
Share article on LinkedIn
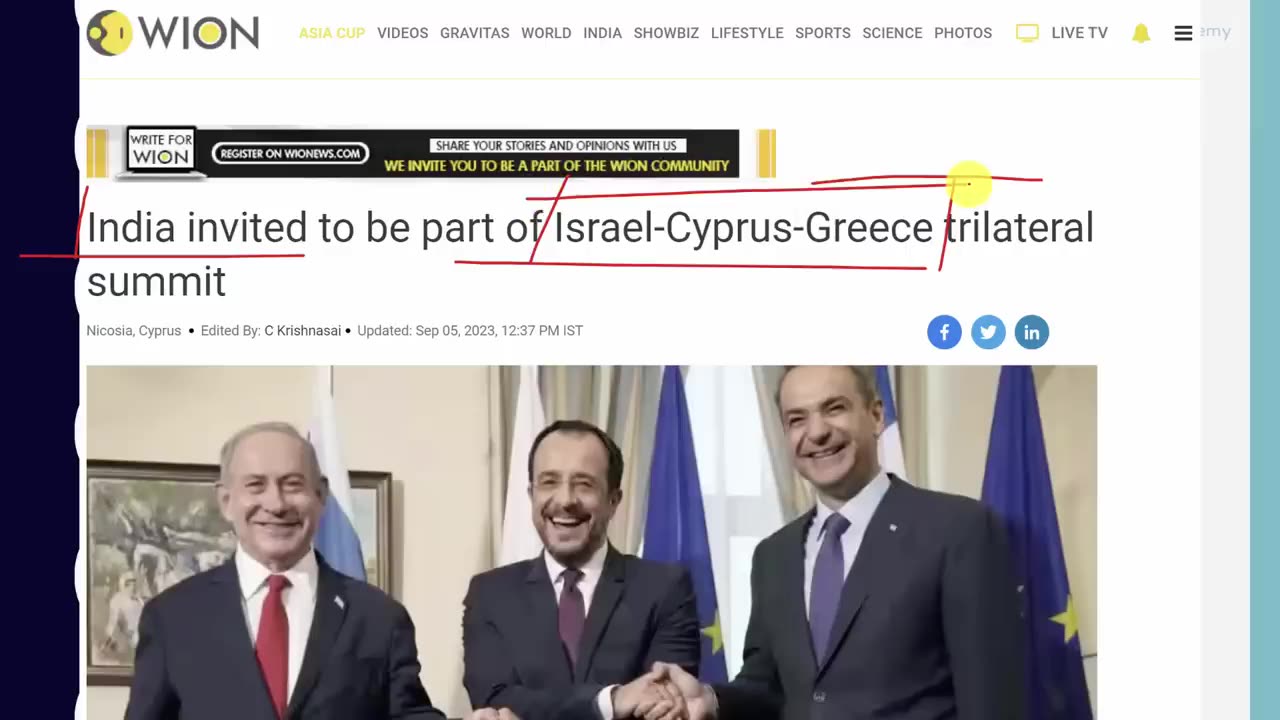[1032, 332]
